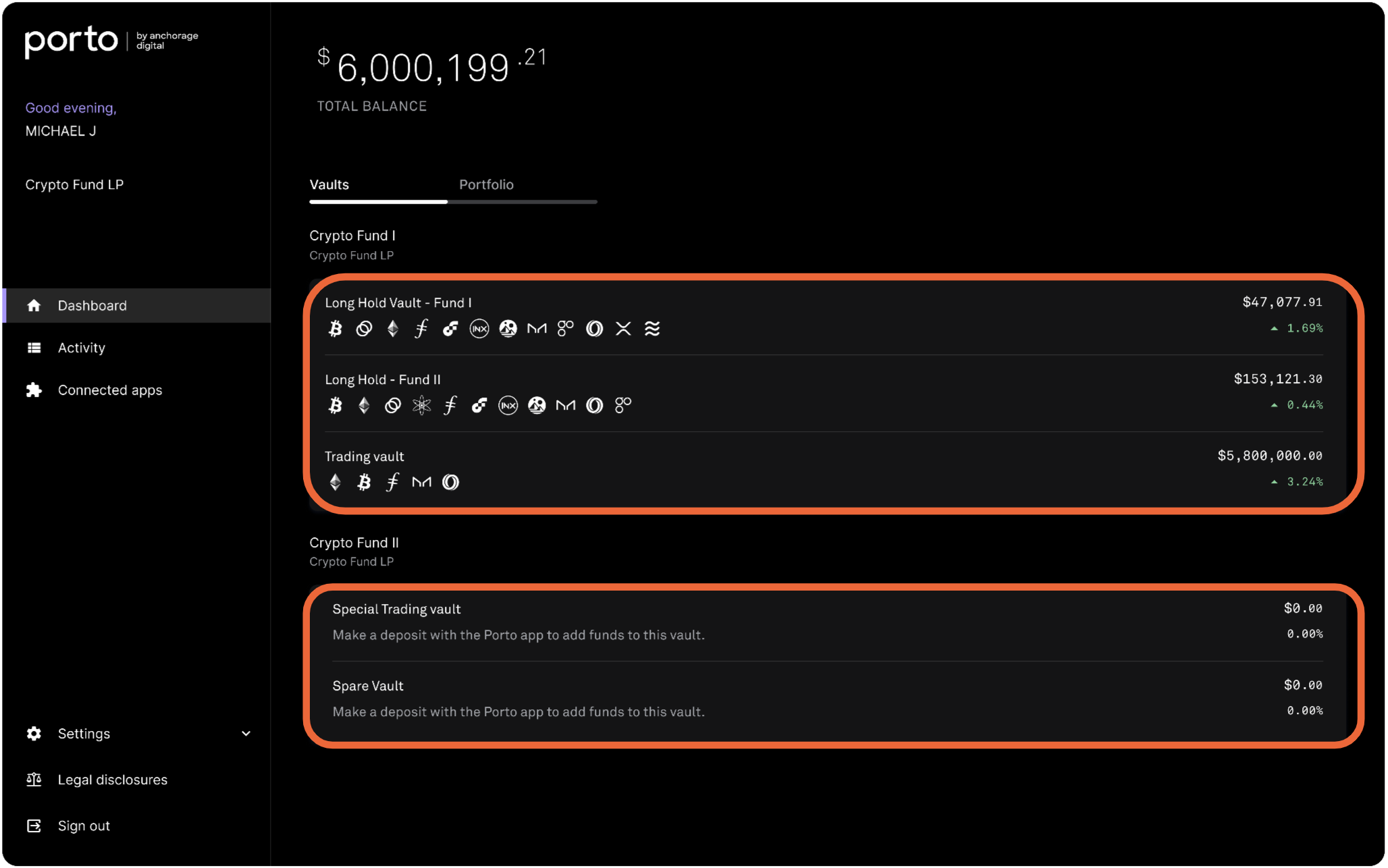Click Decentraland icon in Long Hold Vault - Fund I

click(508, 329)
